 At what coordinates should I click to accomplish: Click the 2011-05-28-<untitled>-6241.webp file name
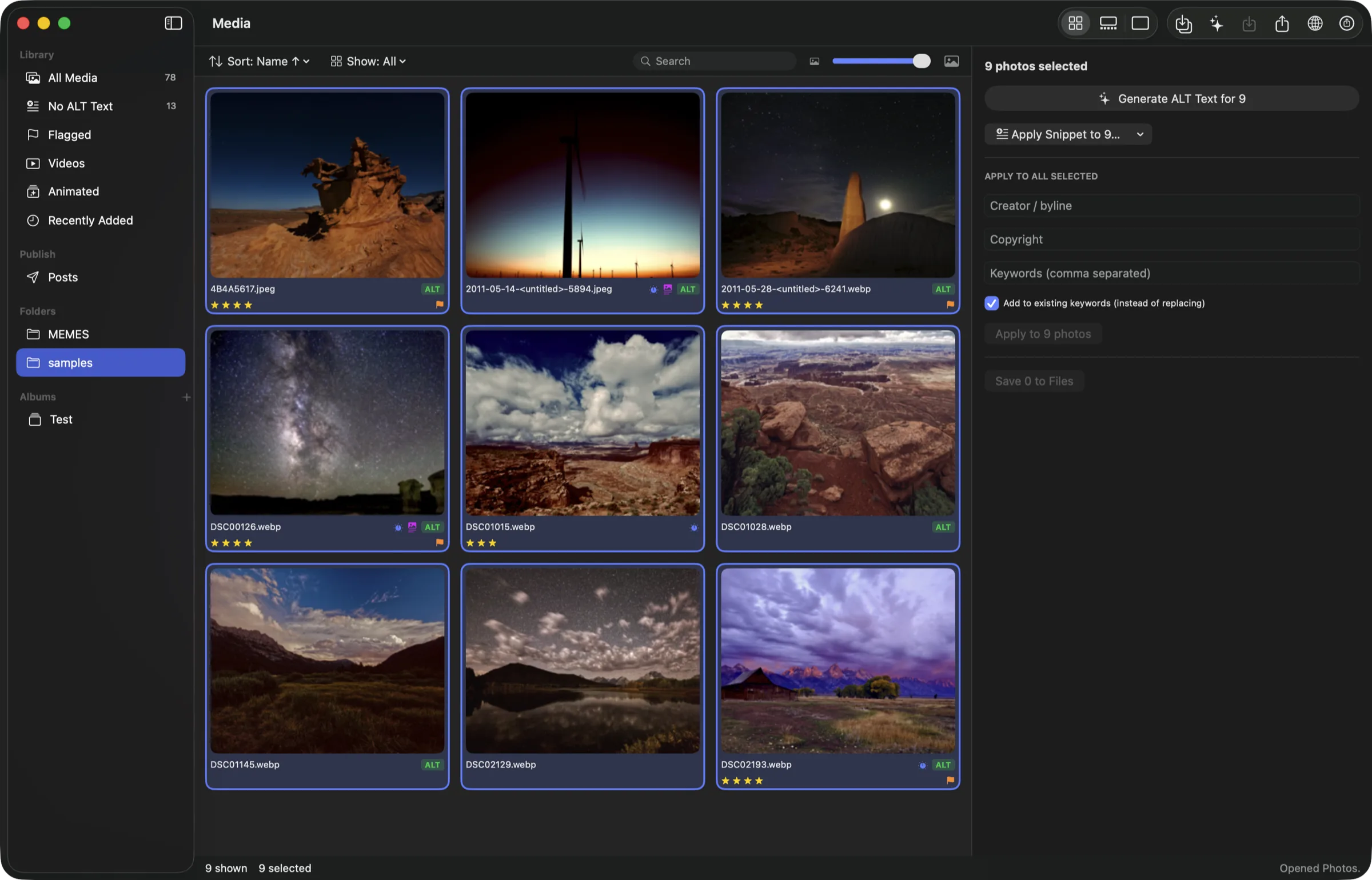tap(796, 289)
